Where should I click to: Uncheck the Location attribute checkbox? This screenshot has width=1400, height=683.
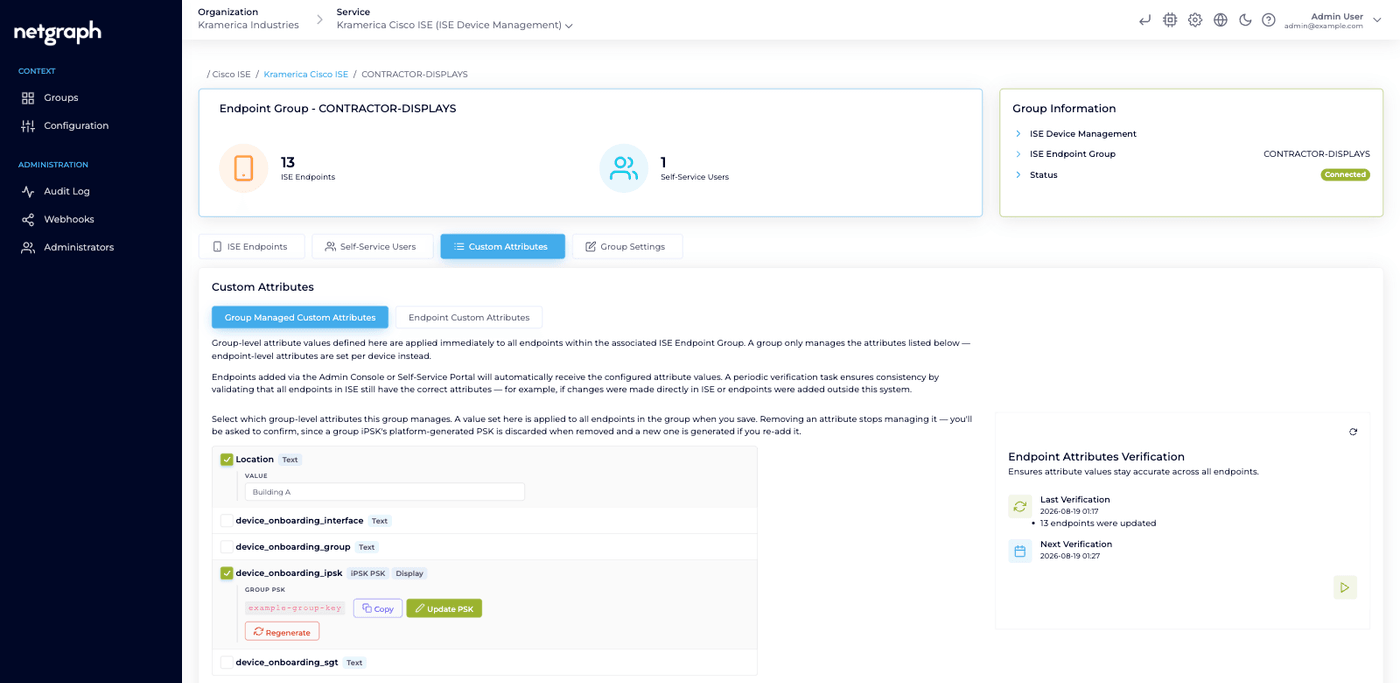[227, 460]
